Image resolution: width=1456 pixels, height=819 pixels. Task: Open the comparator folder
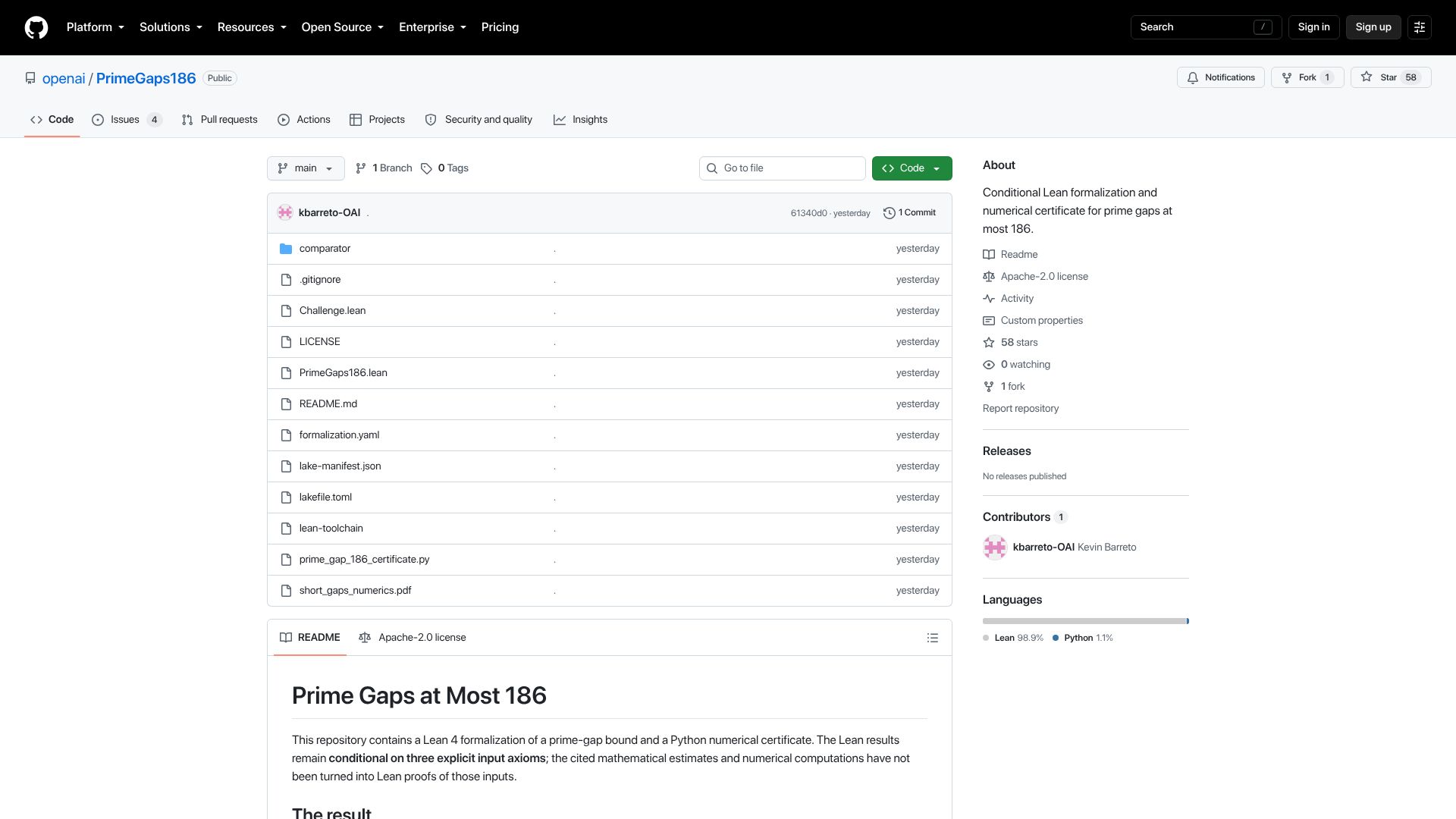325,249
